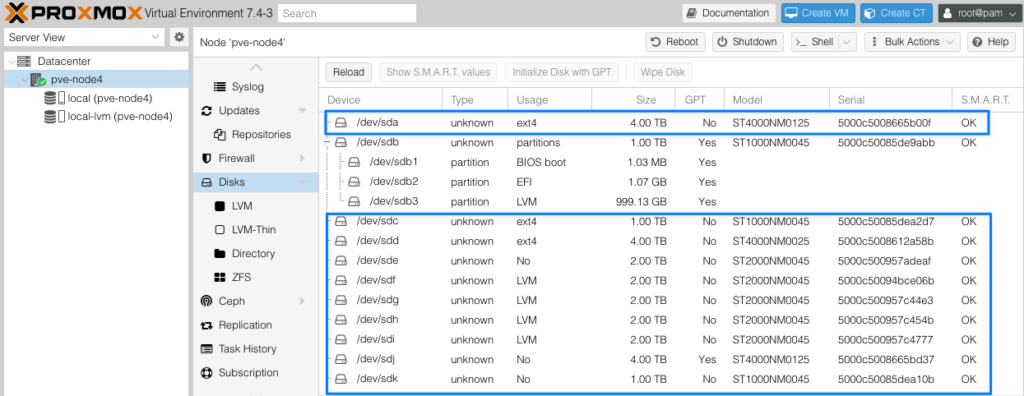Click the LVM filled square icon

click(219, 206)
